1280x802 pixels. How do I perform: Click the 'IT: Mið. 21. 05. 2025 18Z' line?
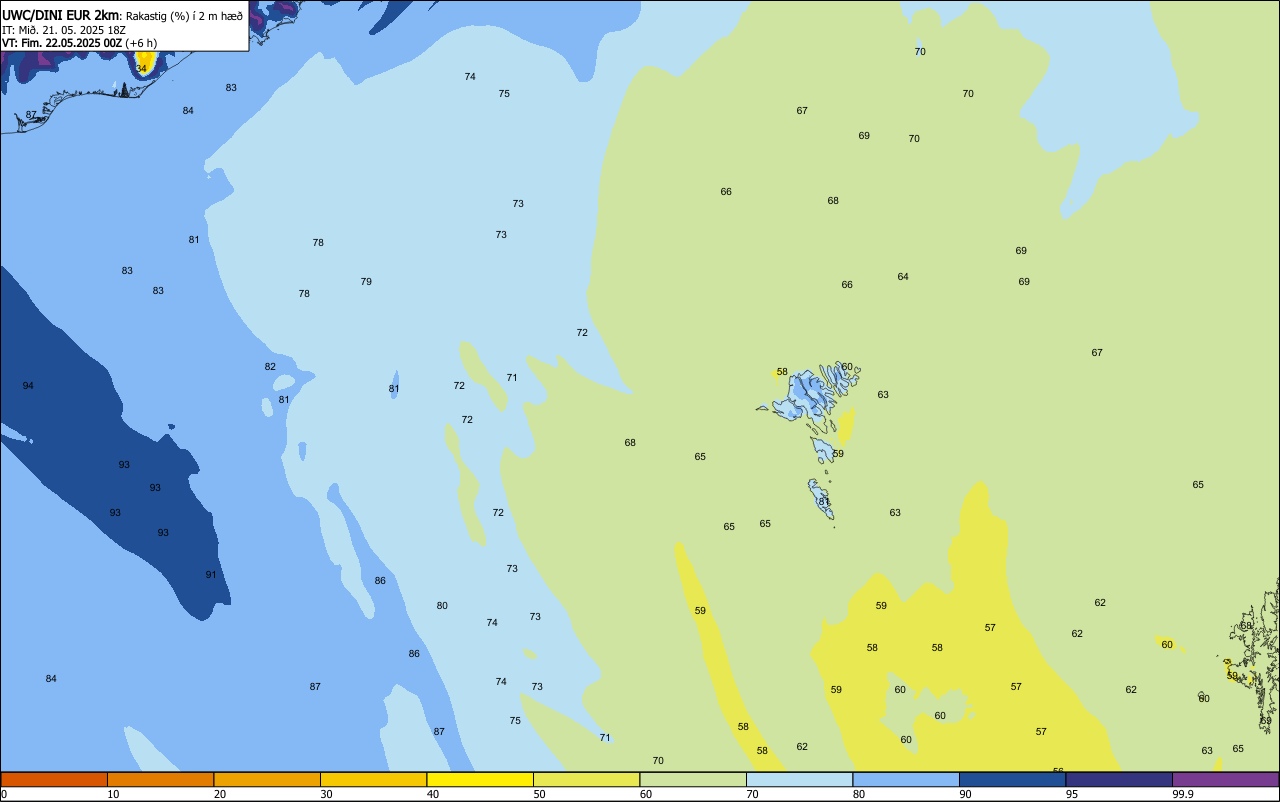63,30
